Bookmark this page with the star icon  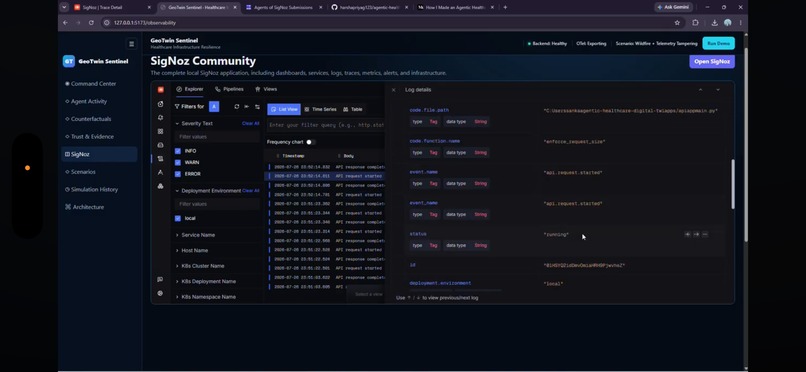pyautogui.click(x=677, y=23)
